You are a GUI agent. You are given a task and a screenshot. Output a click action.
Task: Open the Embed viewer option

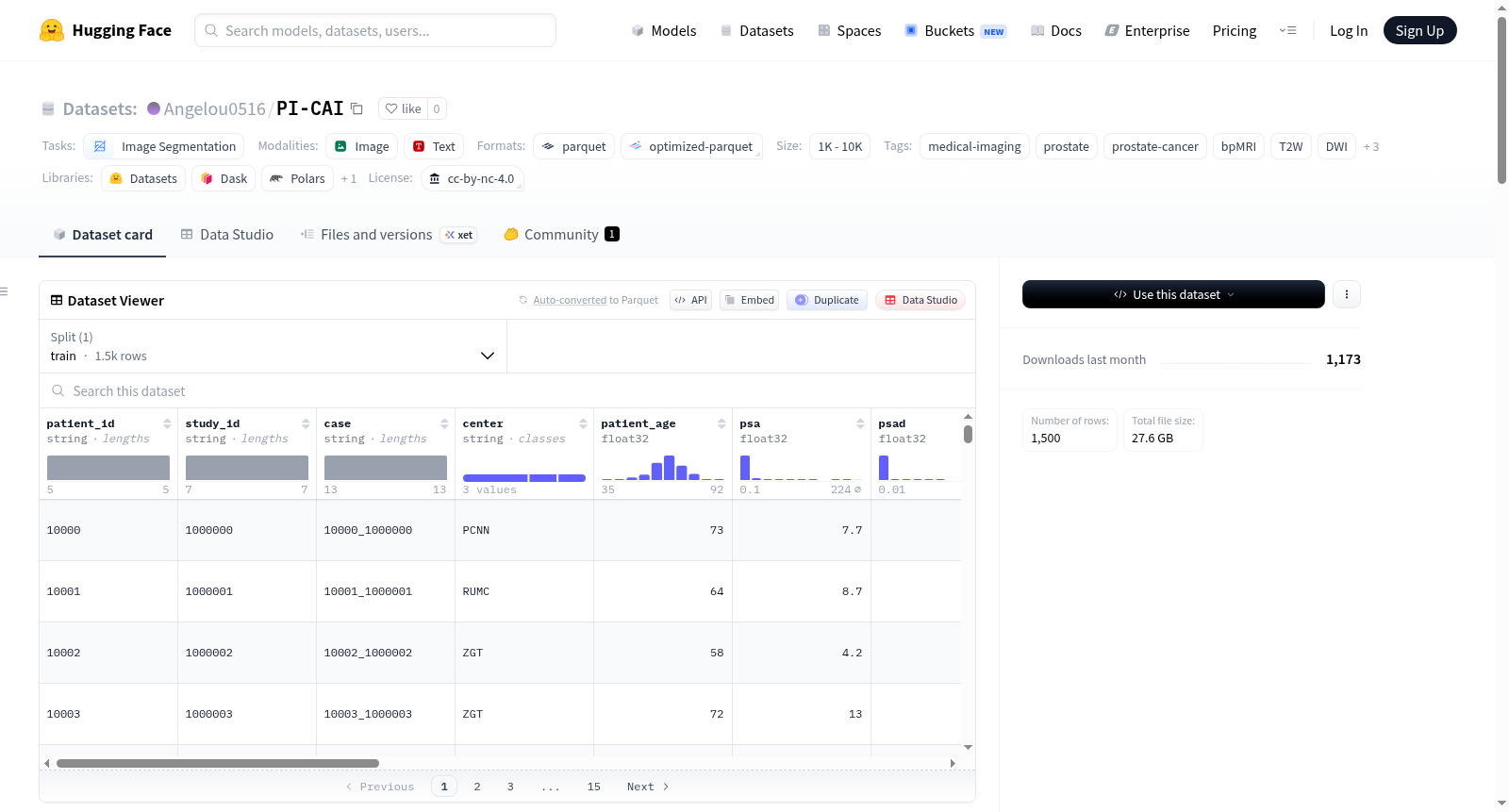(x=749, y=300)
